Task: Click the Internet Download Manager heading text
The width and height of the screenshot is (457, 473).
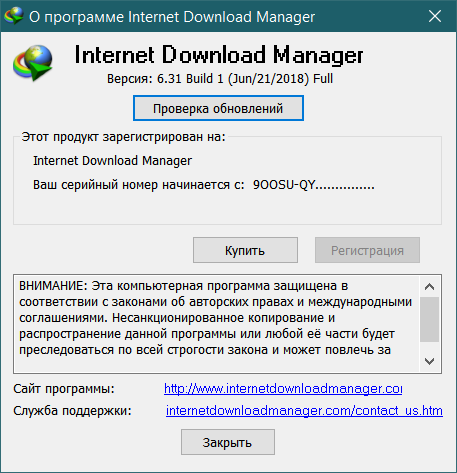Action: coord(219,55)
